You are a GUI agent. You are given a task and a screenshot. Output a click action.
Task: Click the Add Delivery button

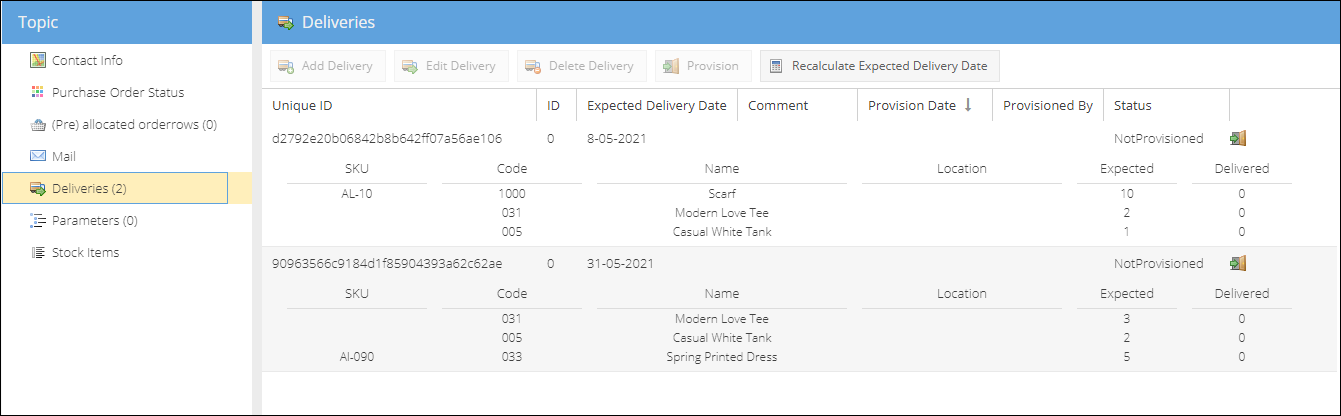(326, 66)
